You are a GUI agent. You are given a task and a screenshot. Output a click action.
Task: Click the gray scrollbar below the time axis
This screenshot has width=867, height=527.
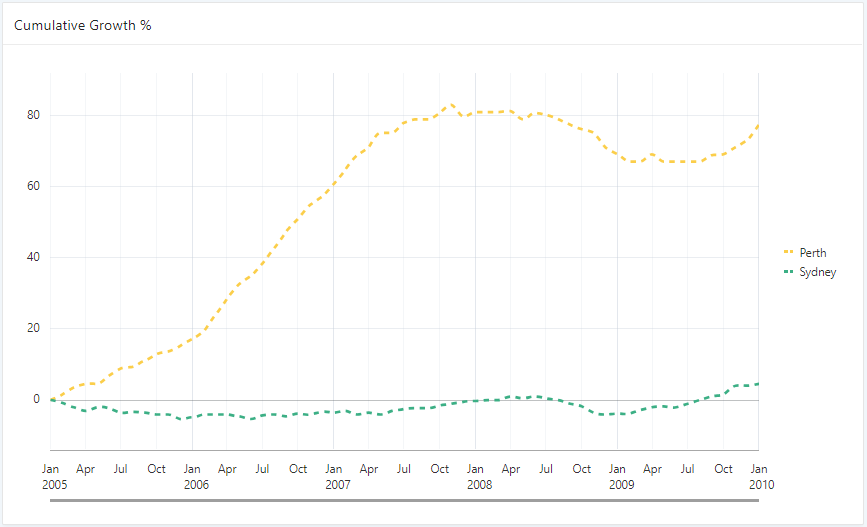[x=404, y=501]
